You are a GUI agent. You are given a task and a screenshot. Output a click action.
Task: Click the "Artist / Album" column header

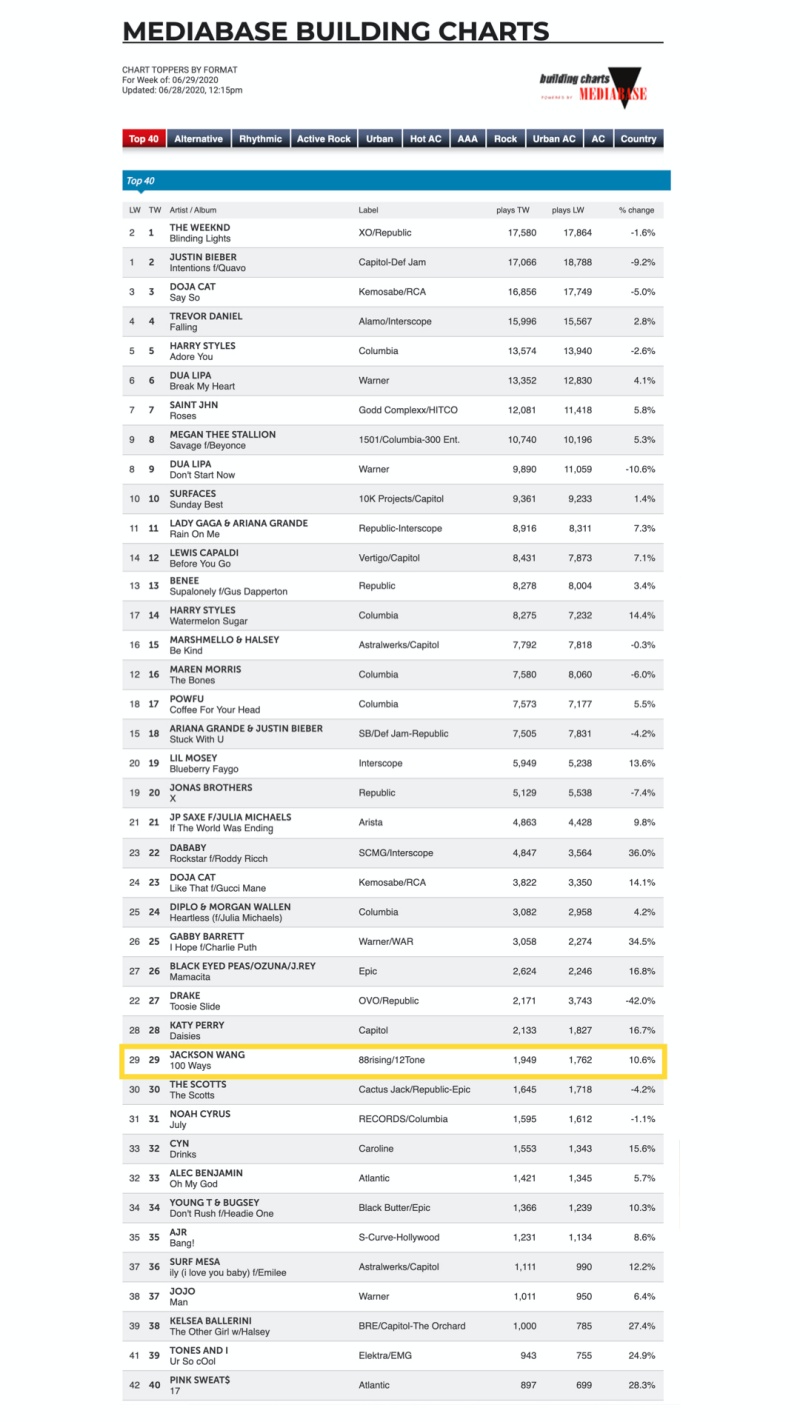193,210
